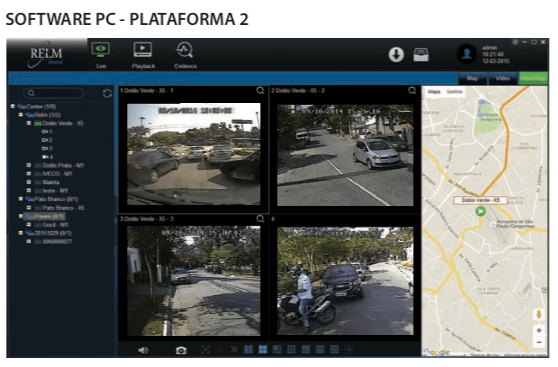Click the search magnifier in device search box
The height and width of the screenshot is (367, 558).
(31, 93)
